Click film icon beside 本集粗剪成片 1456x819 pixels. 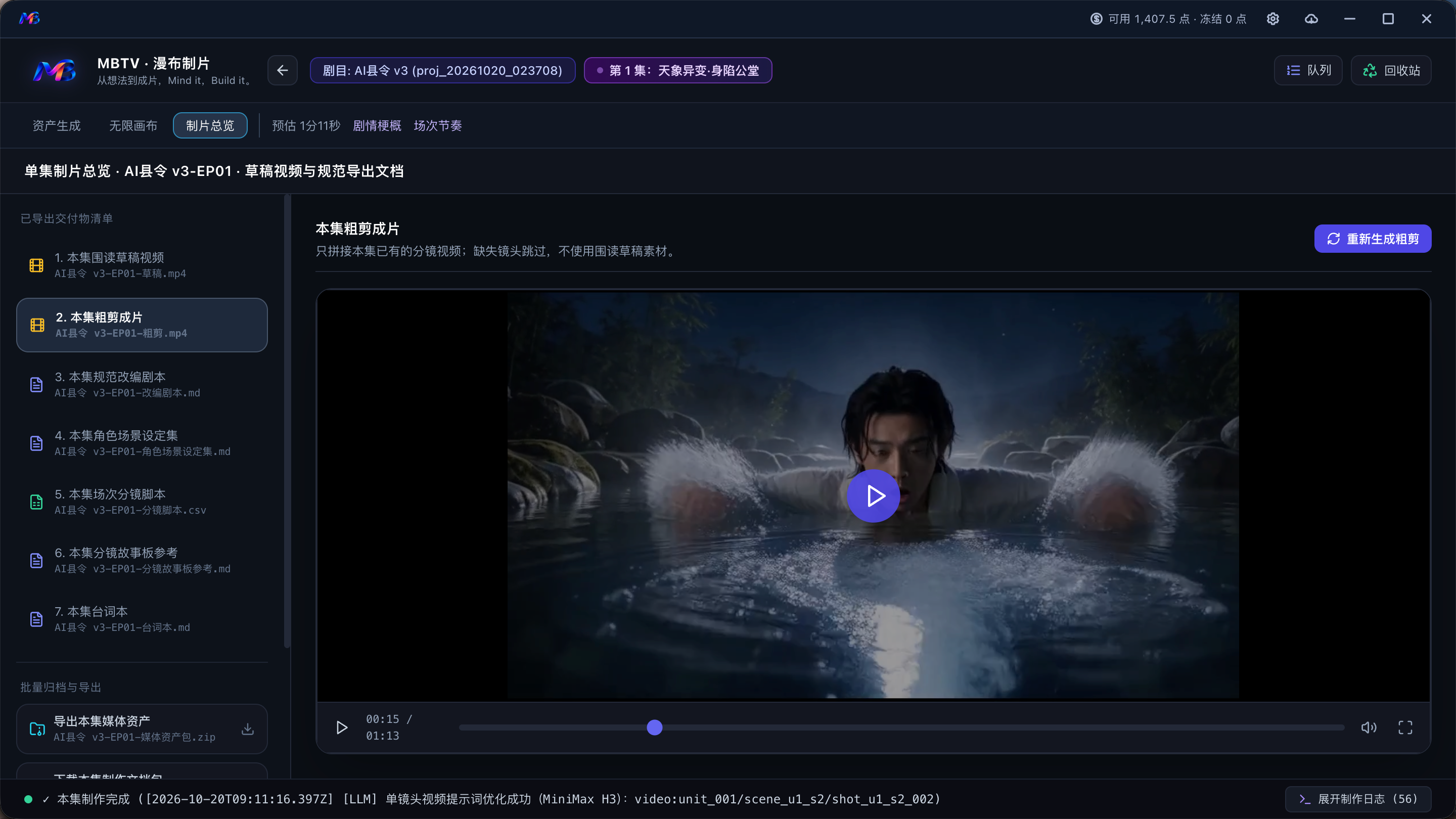[37, 325]
